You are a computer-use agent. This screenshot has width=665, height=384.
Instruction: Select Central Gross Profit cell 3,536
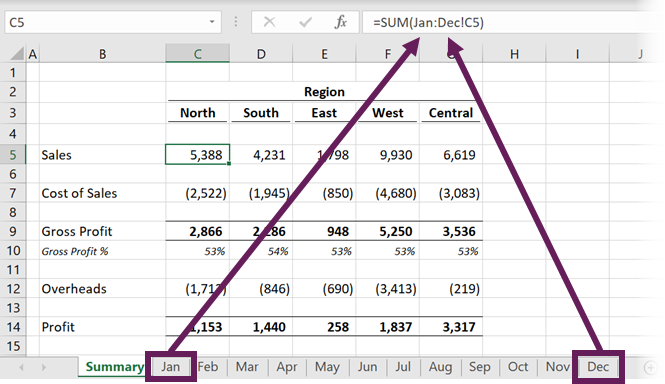pyautogui.click(x=451, y=231)
